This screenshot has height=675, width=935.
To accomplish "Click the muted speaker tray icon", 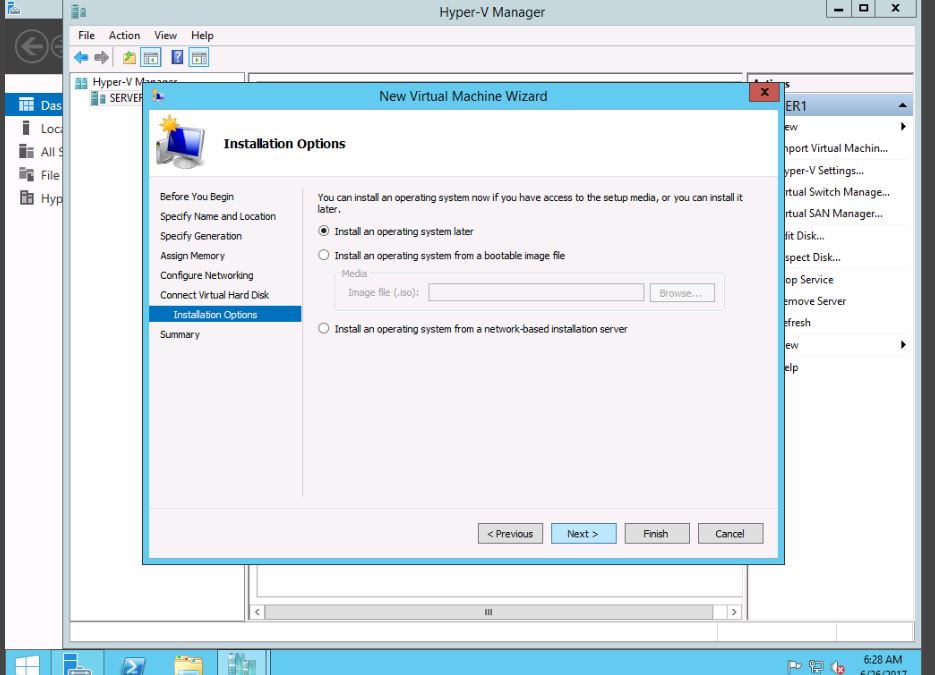I will (837, 667).
